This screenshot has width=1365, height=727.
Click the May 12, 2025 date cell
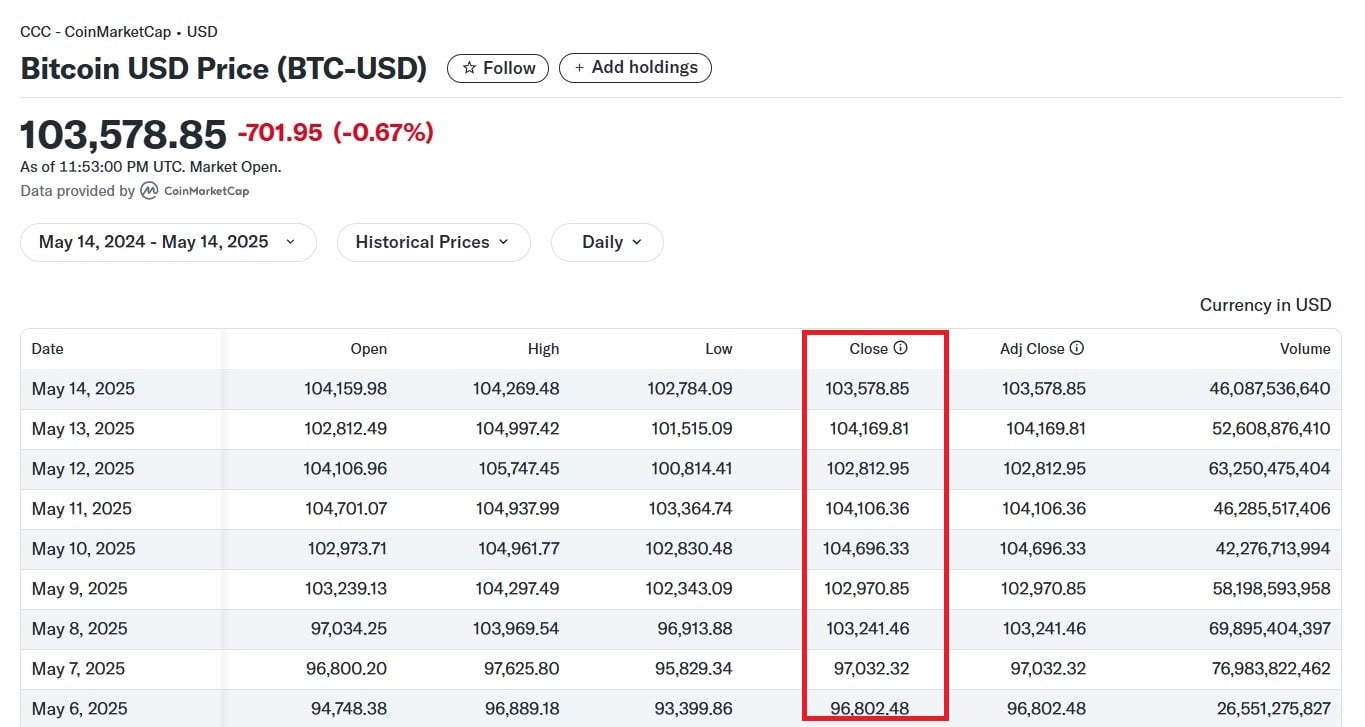[x=83, y=469]
